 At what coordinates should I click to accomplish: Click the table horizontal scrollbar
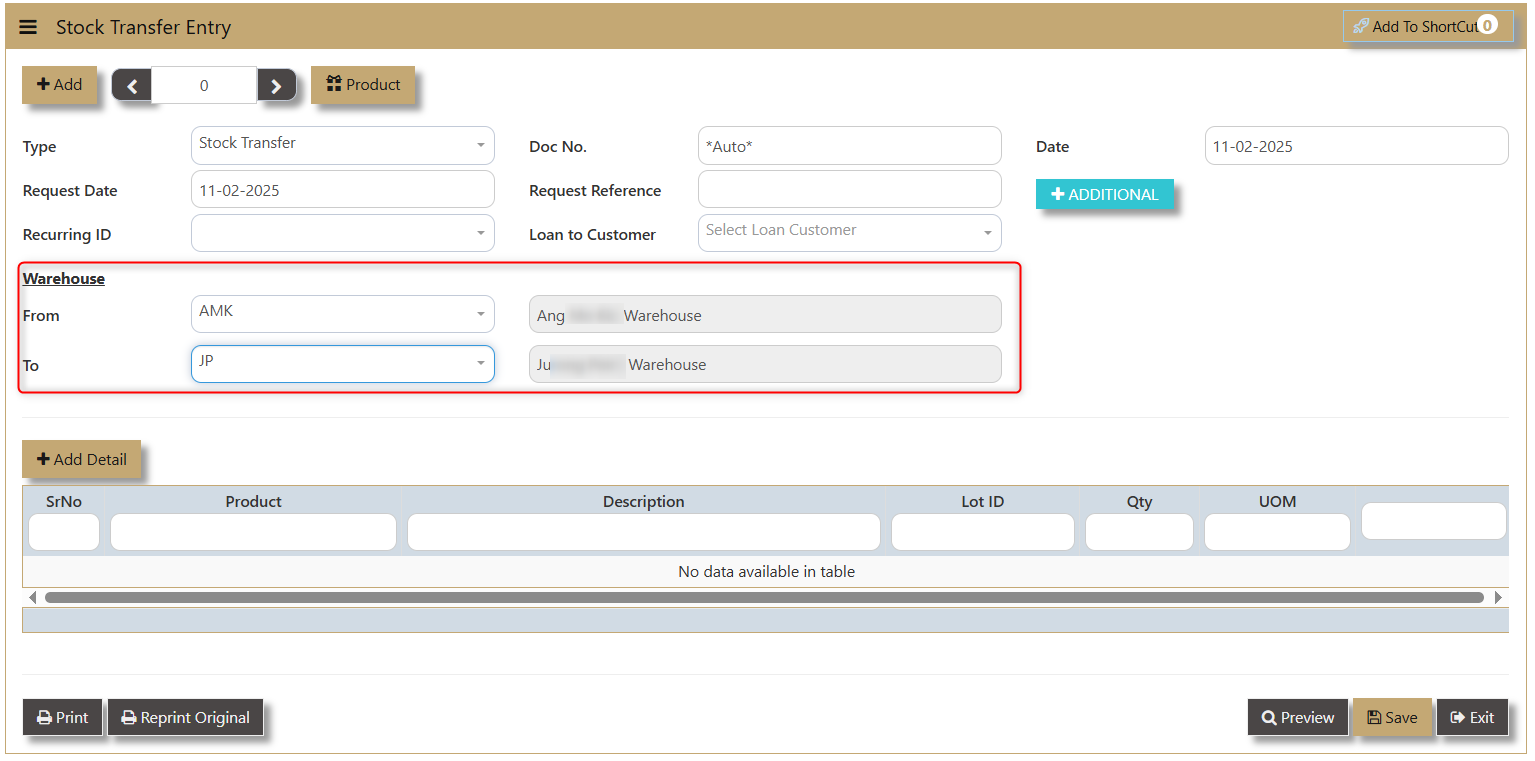(x=764, y=597)
